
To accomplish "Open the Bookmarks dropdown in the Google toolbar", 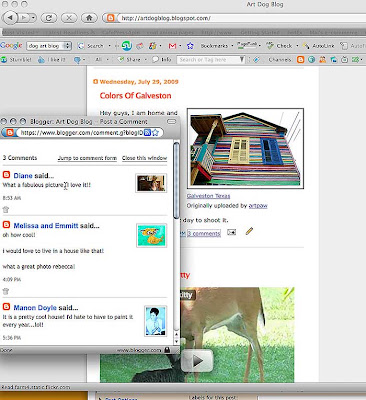I will pyautogui.click(x=217, y=46).
